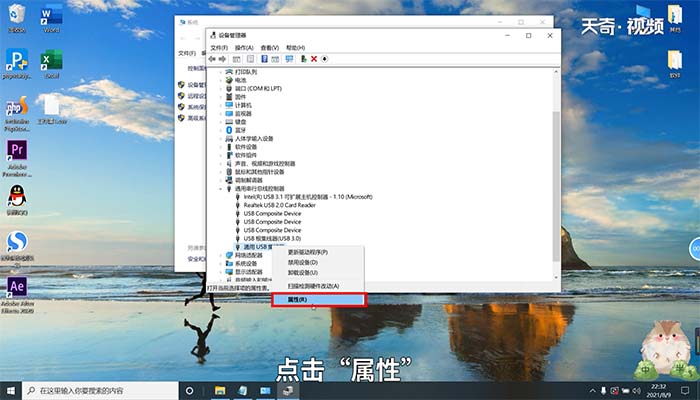
Task: Click the Properties sheet toolbar icon
Action: pyautogui.click(x=250, y=59)
